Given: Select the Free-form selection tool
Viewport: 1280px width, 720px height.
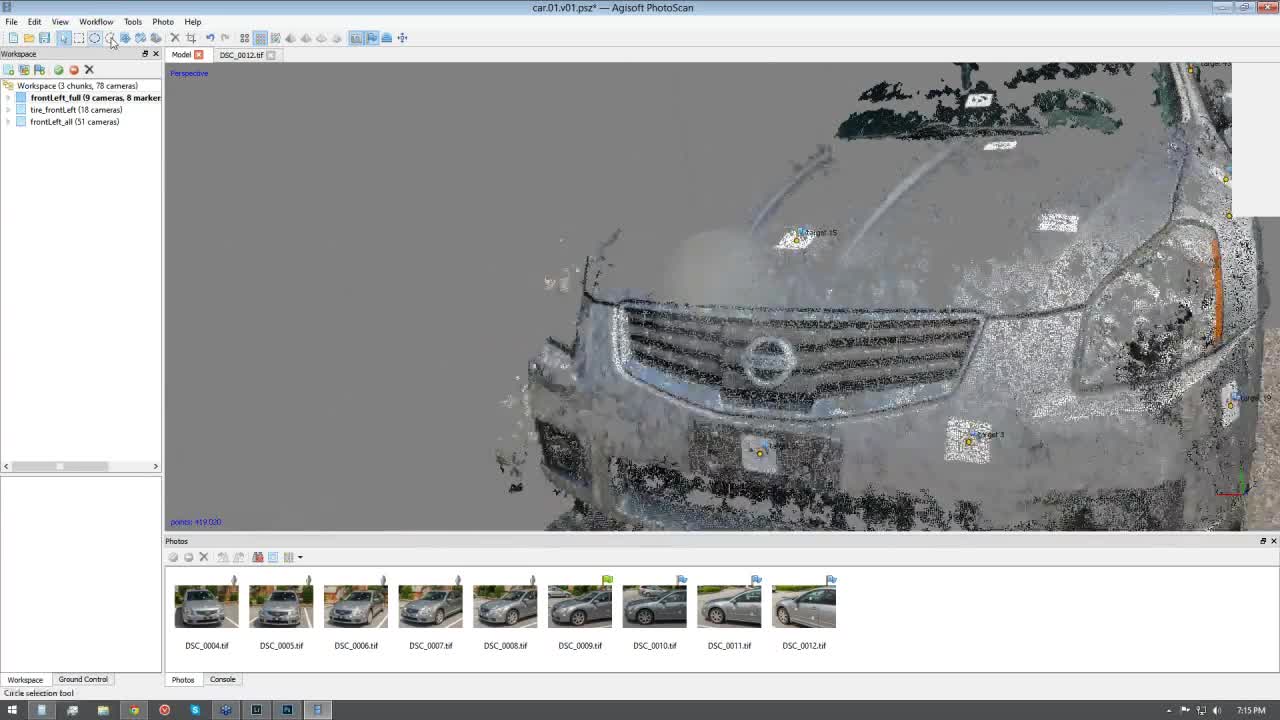Looking at the screenshot, I should (110, 38).
